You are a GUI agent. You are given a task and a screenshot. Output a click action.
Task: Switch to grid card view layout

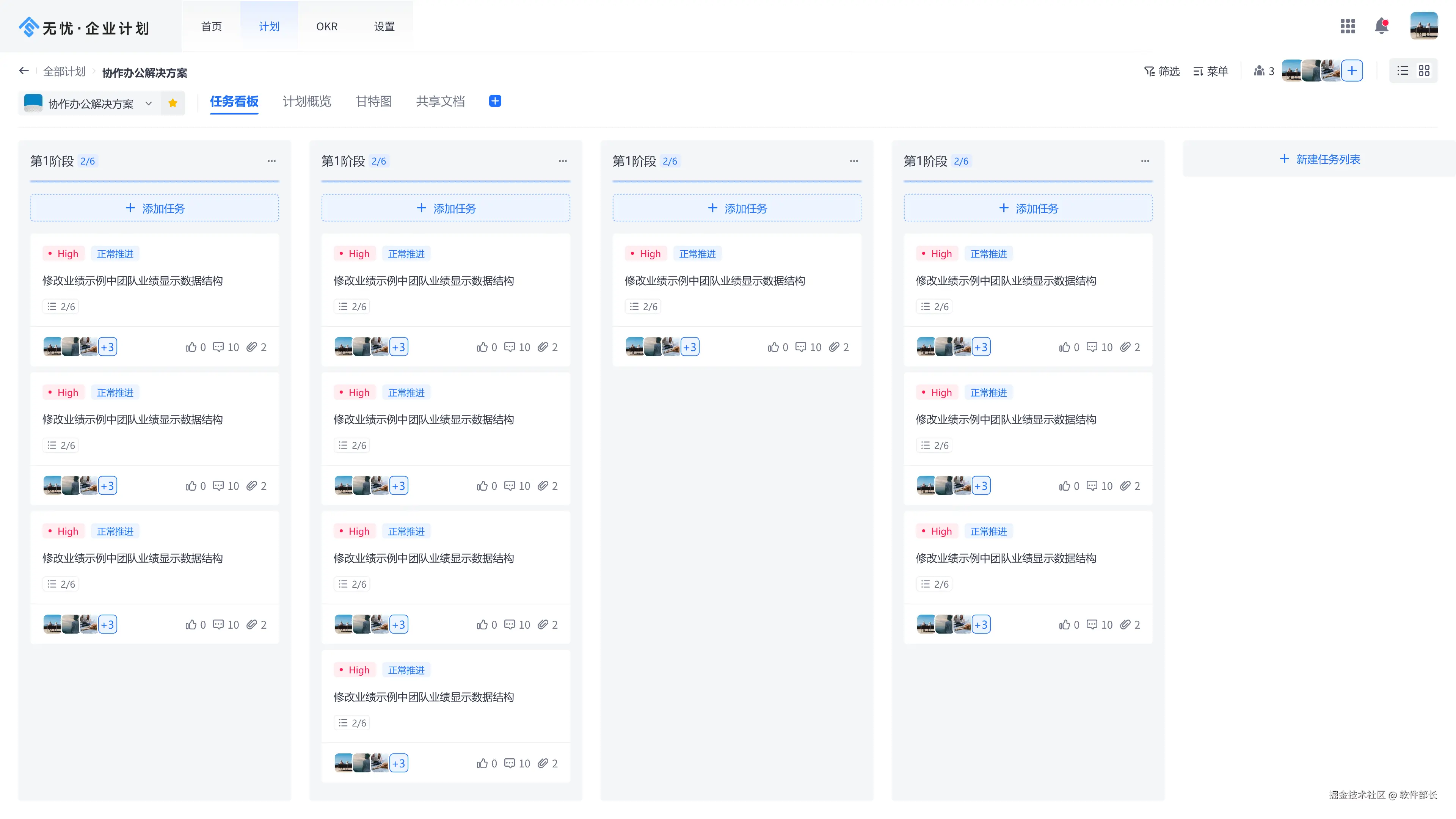pos(1424,71)
